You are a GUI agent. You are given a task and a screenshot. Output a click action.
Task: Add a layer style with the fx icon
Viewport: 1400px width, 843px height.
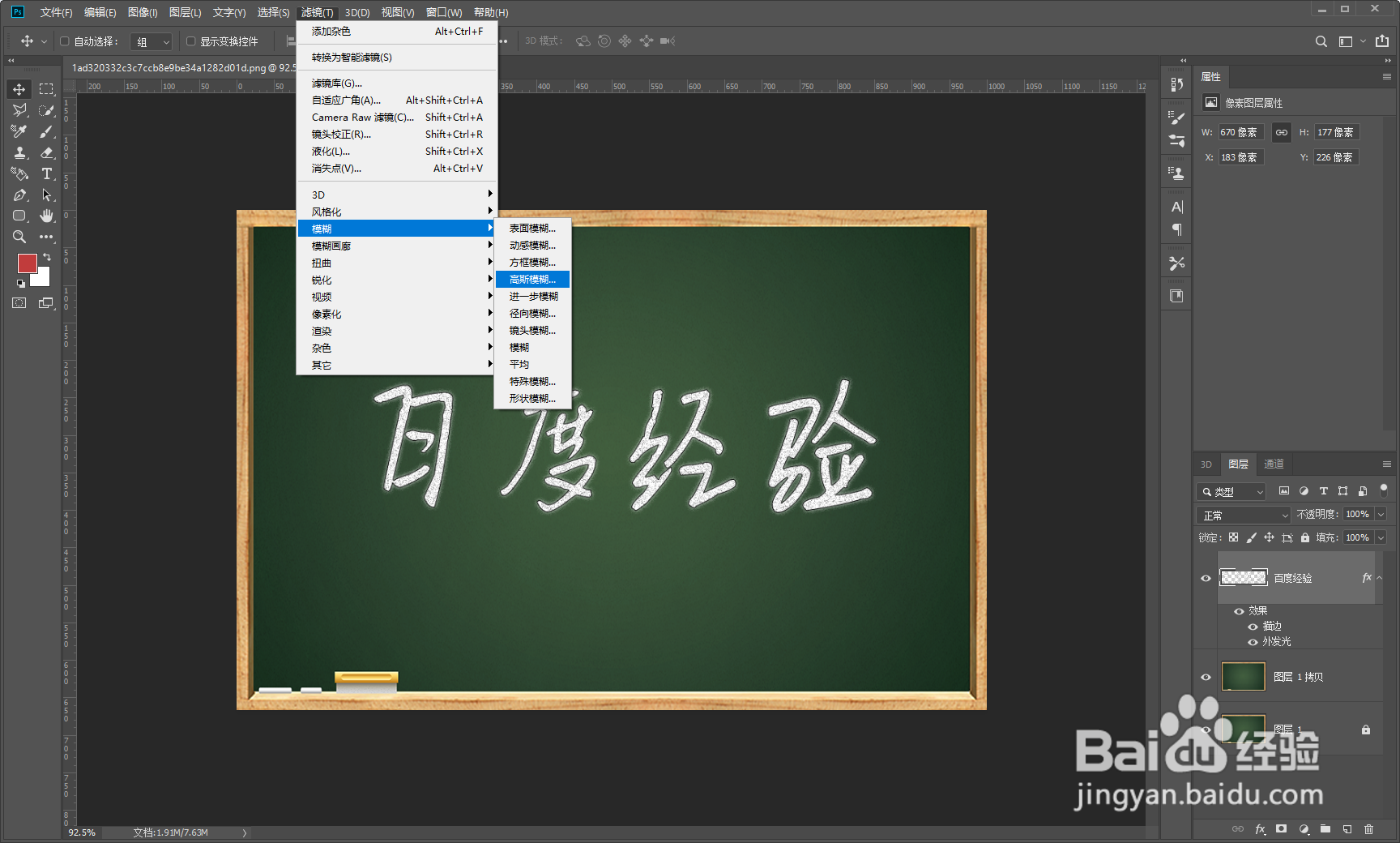point(1261,828)
